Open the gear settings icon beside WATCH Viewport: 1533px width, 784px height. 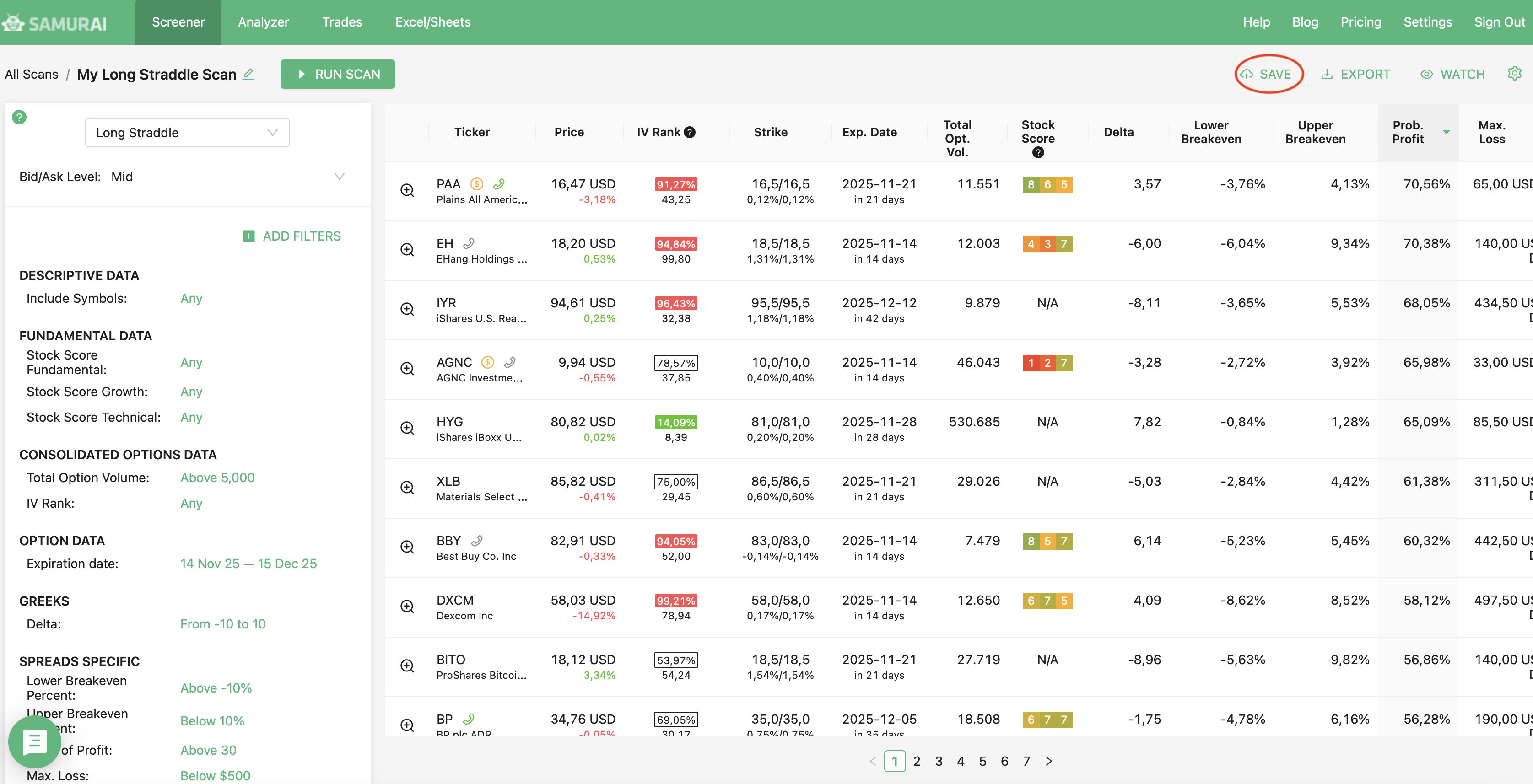1514,74
